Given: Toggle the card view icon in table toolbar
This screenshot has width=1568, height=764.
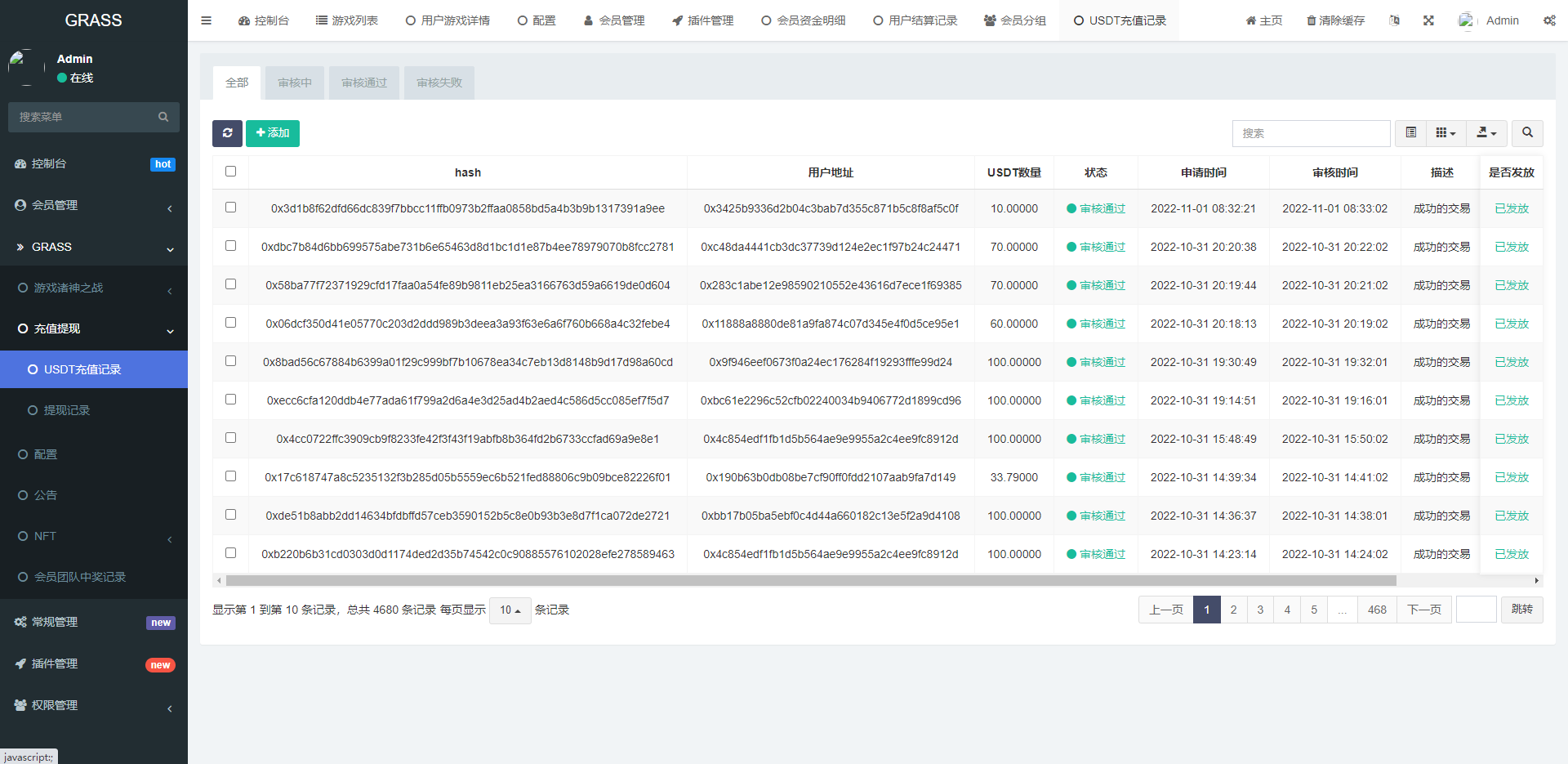Looking at the screenshot, I should (x=1410, y=133).
